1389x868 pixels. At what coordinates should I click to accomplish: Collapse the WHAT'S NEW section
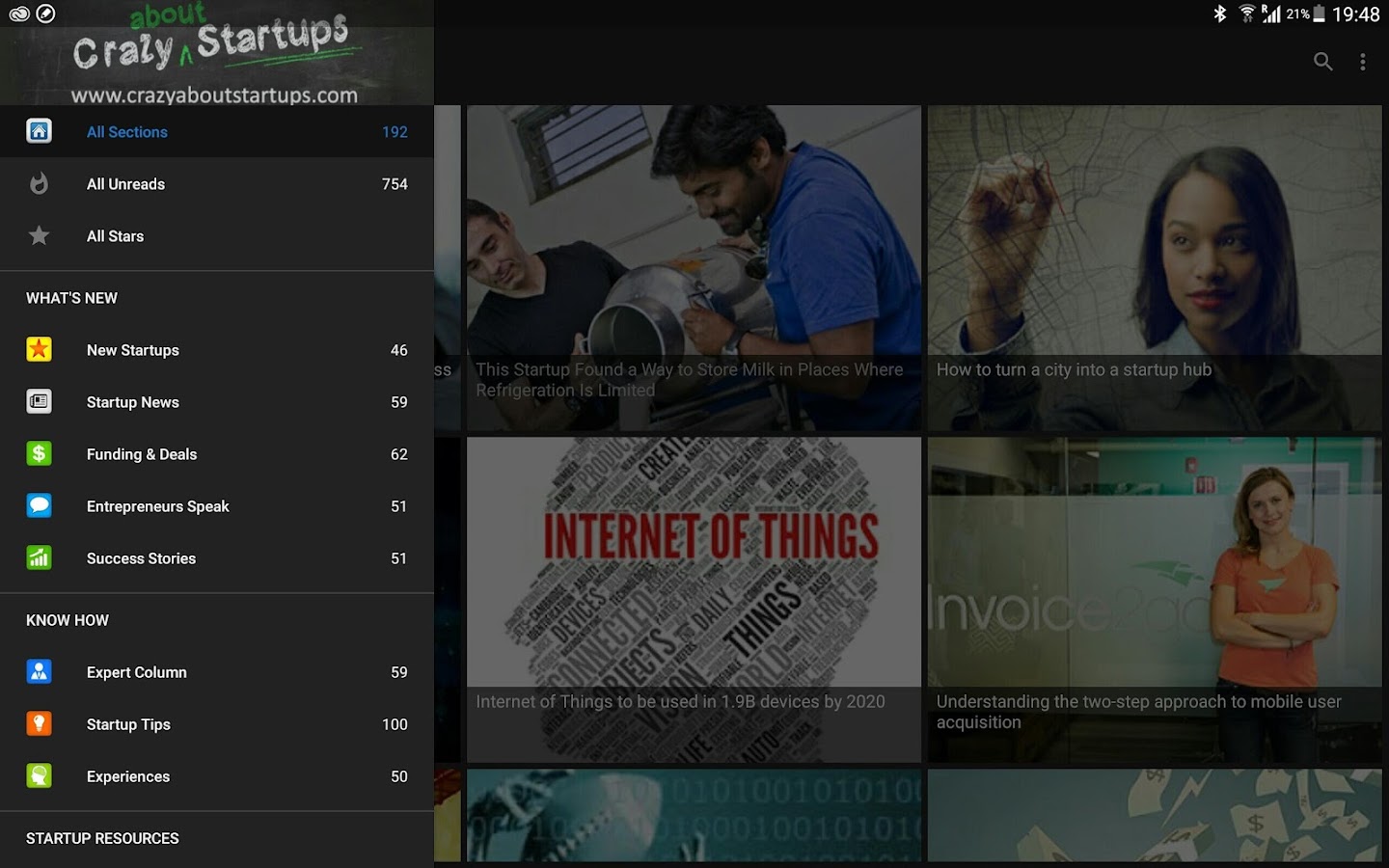71,298
